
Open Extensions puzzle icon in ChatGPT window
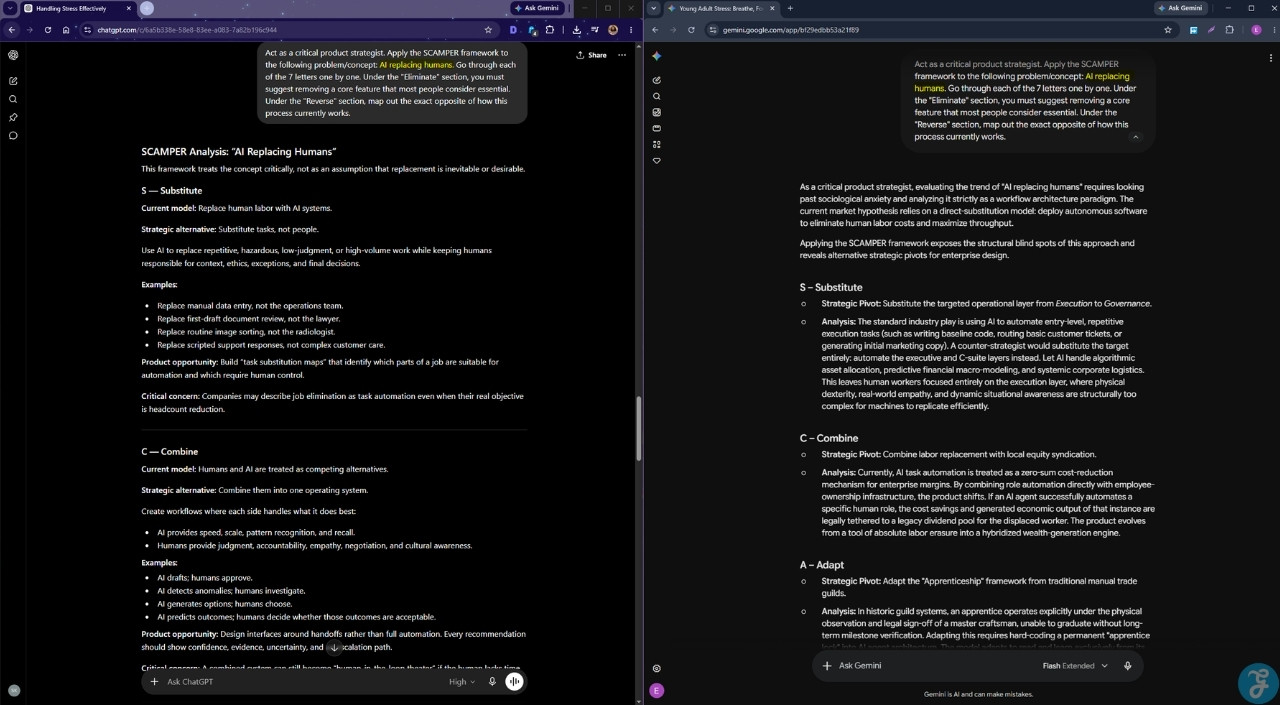(550, 30)
